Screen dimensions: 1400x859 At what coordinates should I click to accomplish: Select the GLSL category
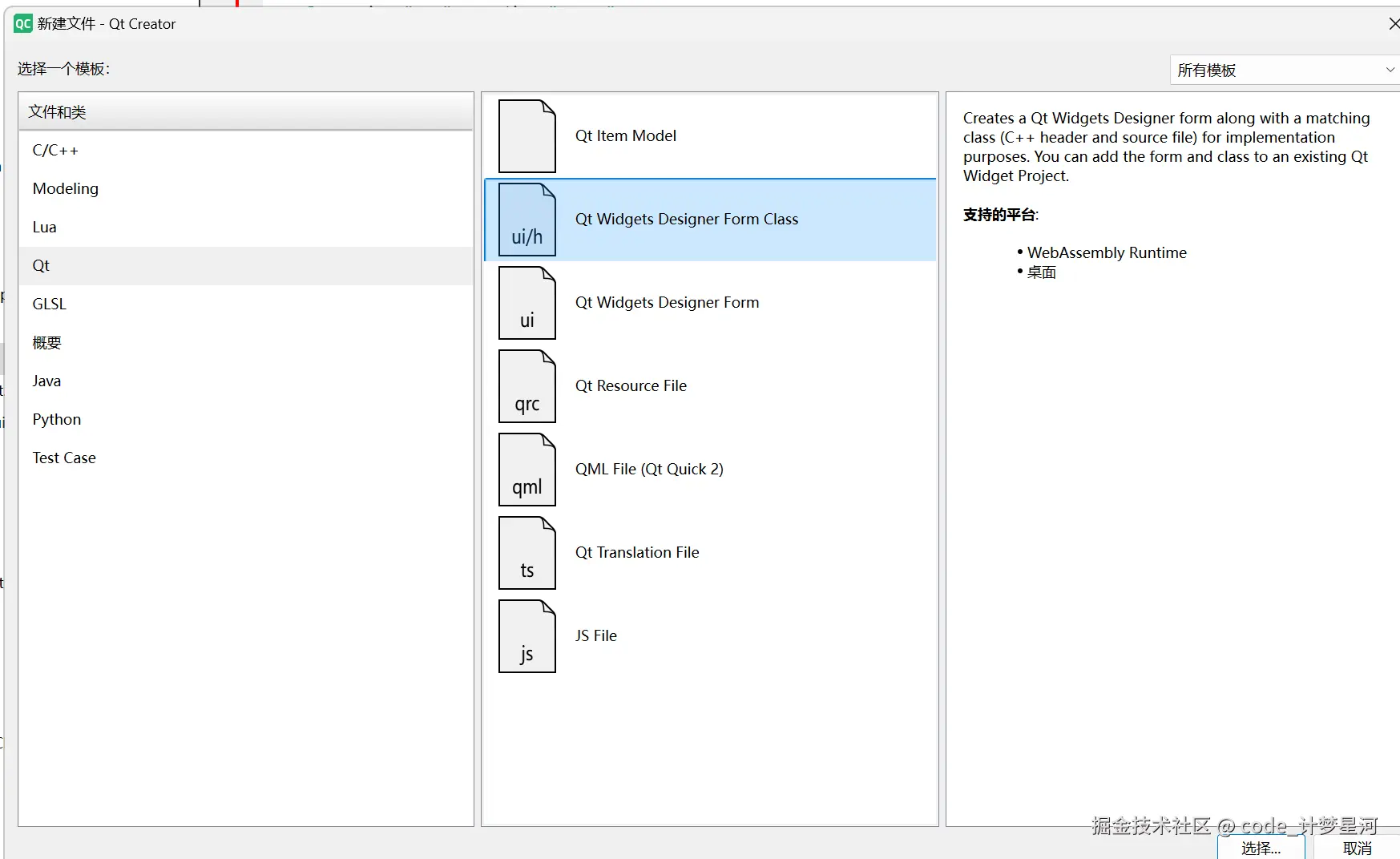click(x=245, y=304)
